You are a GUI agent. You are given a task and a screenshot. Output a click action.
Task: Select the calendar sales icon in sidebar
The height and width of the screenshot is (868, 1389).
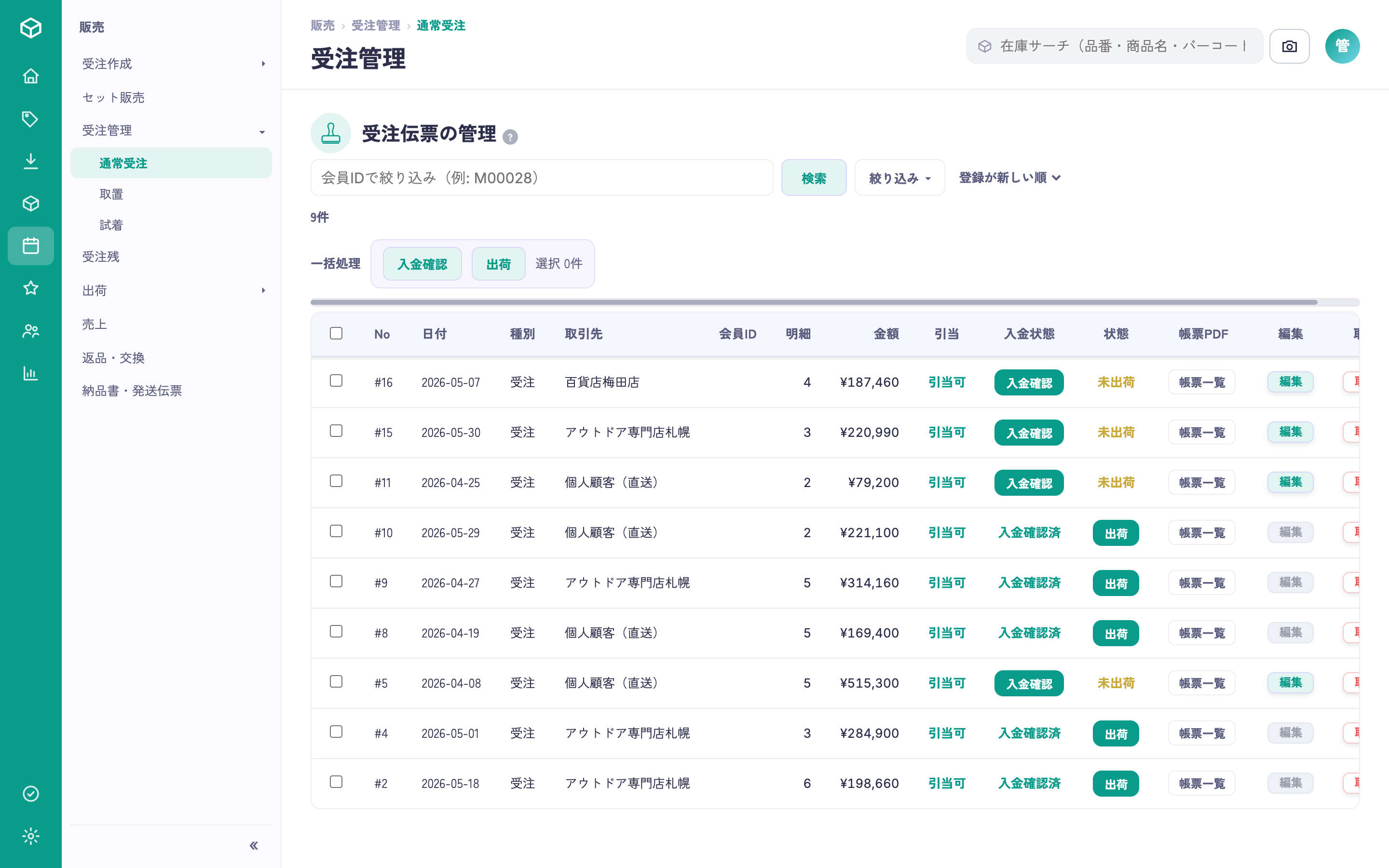click(x=30, y=246)
